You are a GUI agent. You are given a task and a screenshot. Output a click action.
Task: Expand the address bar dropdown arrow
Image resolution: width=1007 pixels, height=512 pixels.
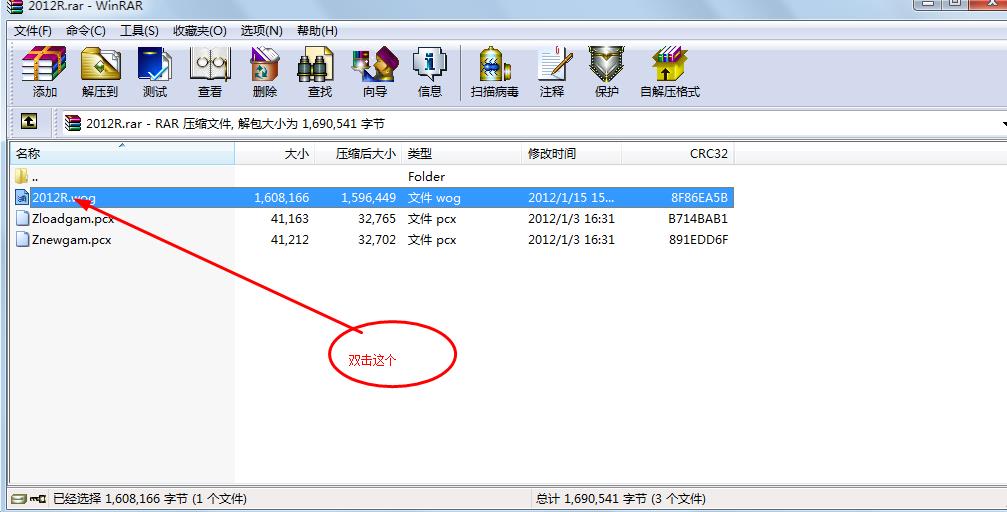tap(1003, 123)
